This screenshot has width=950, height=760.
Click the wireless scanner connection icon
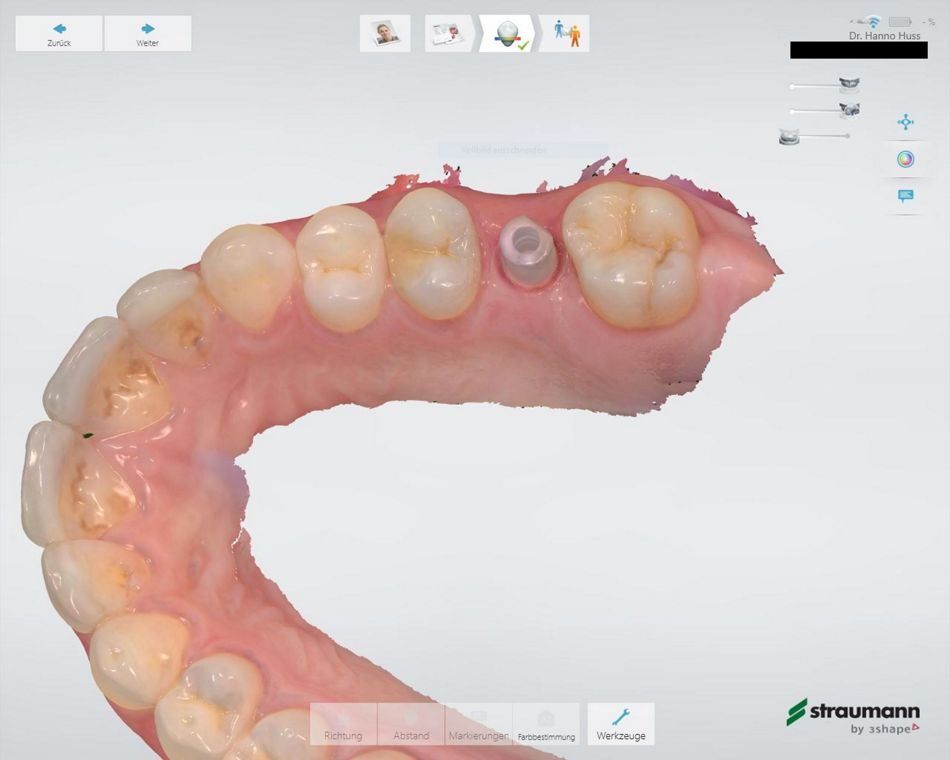point(872,22)
